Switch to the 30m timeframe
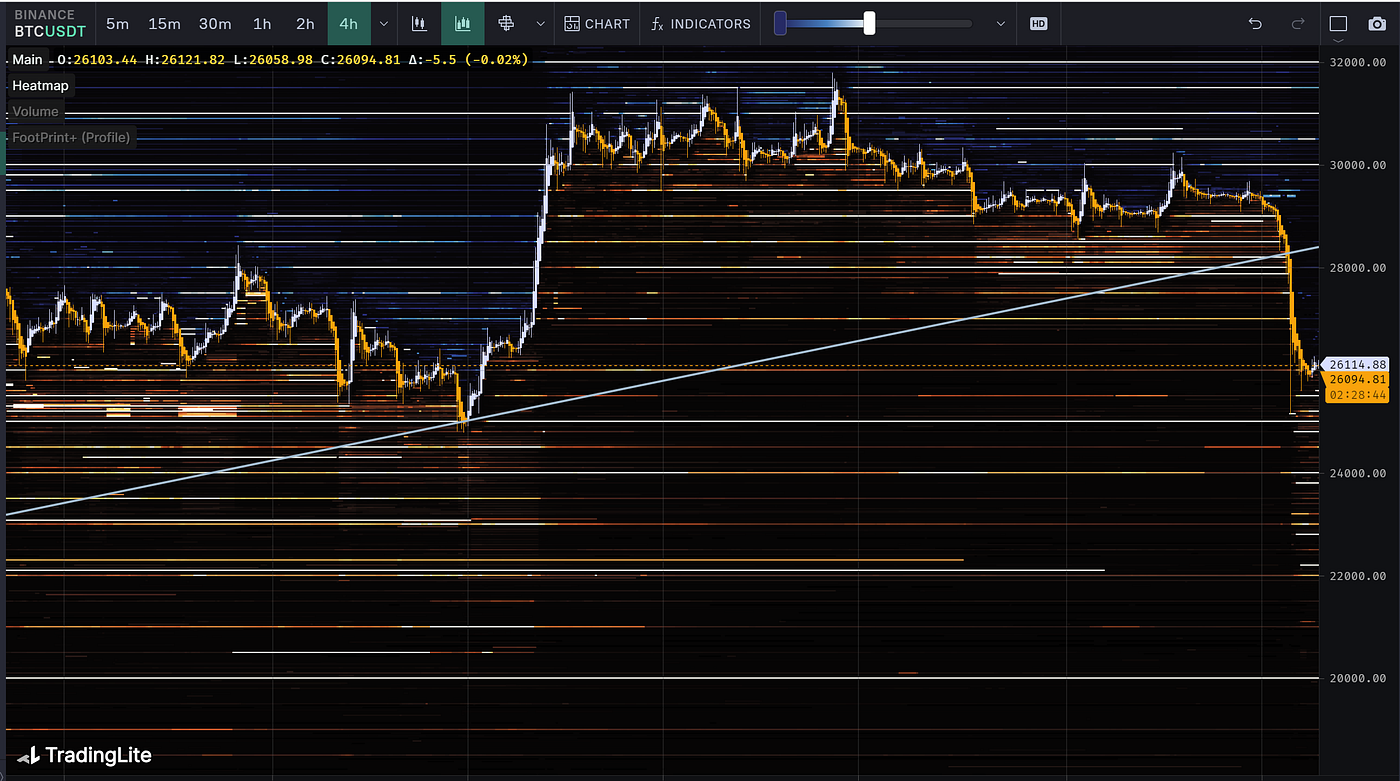Image resolution: width=1400 pixels, height=781 pixels. coord(215,23)
